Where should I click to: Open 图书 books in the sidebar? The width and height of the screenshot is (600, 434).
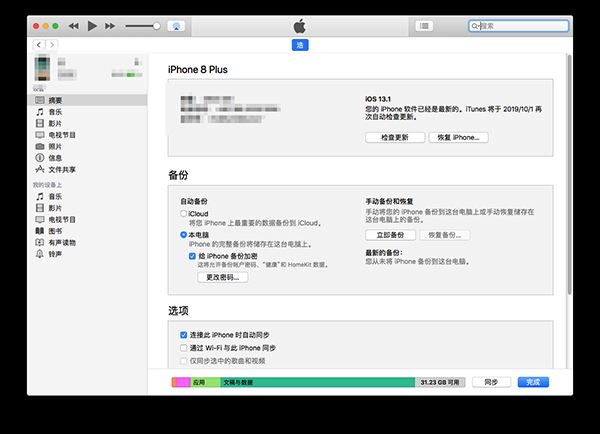(x=87, y=231)
